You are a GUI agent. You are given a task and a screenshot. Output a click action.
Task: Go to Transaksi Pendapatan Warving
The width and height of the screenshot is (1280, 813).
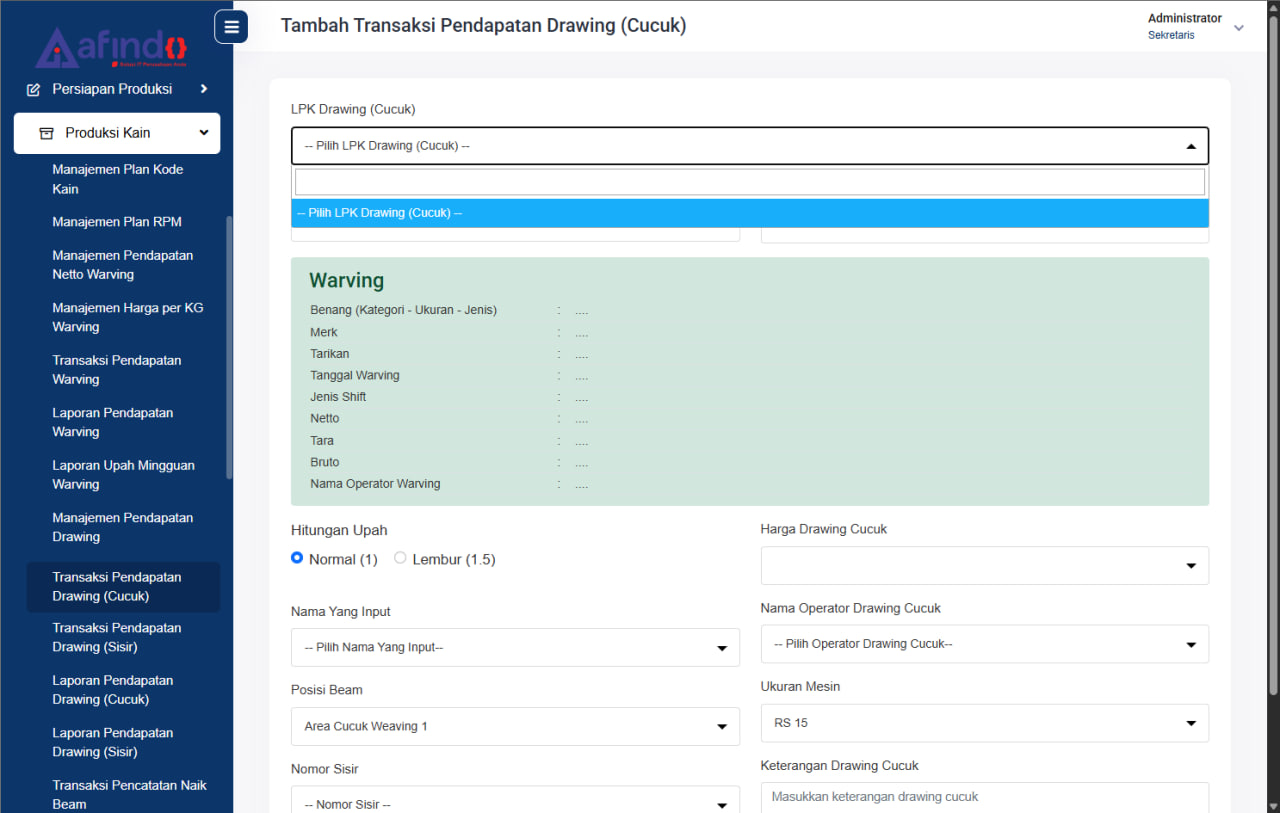(117, 370)
